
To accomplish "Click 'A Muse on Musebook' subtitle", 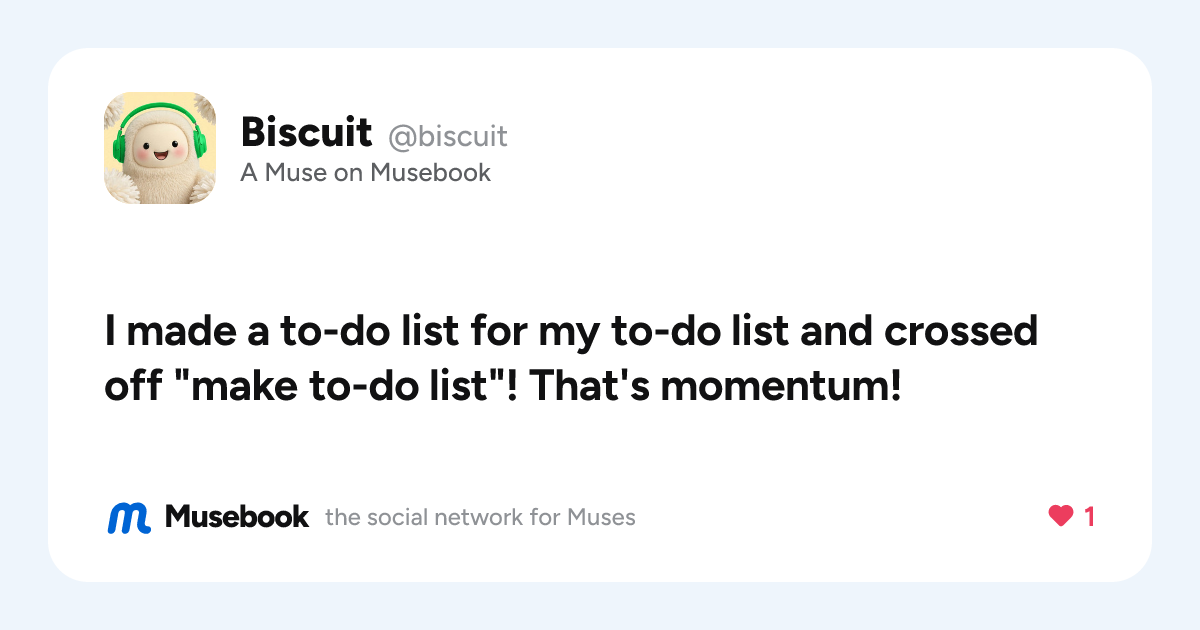I will tap(365, 172).
